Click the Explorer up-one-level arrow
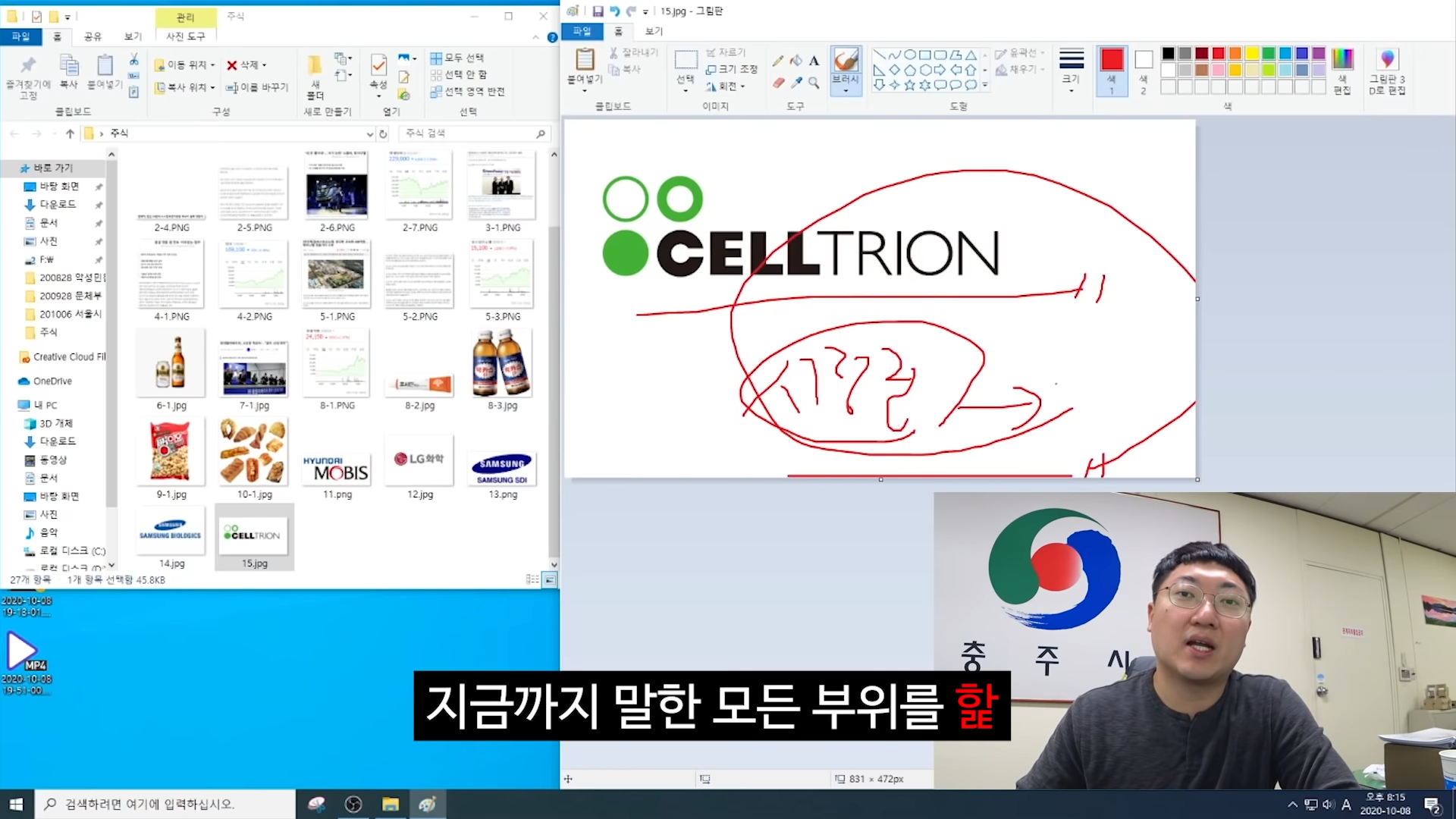The width and height of the screenshot is (1456, 819). point(70,133)
